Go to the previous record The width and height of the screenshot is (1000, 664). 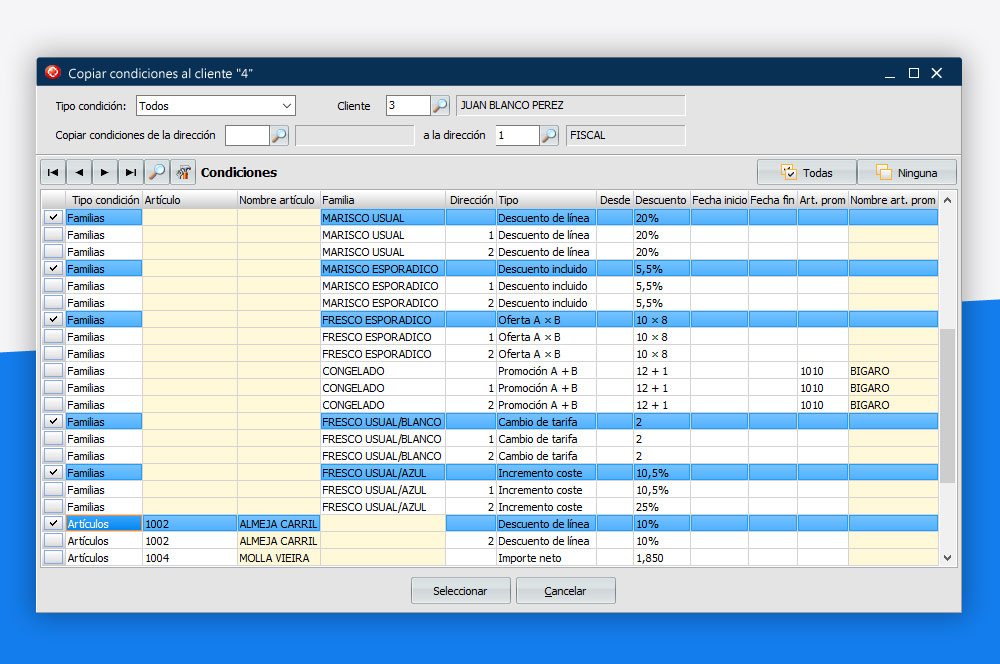pos(79,172)
